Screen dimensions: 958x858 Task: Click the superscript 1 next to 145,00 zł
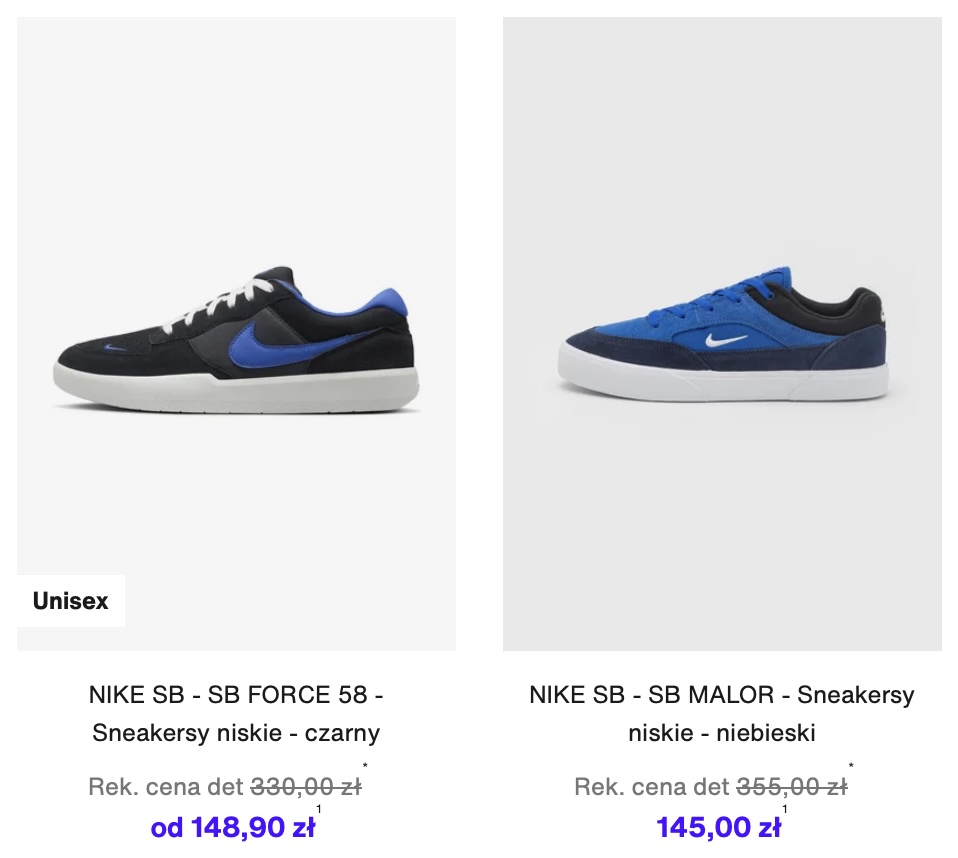tap(785, 809)
